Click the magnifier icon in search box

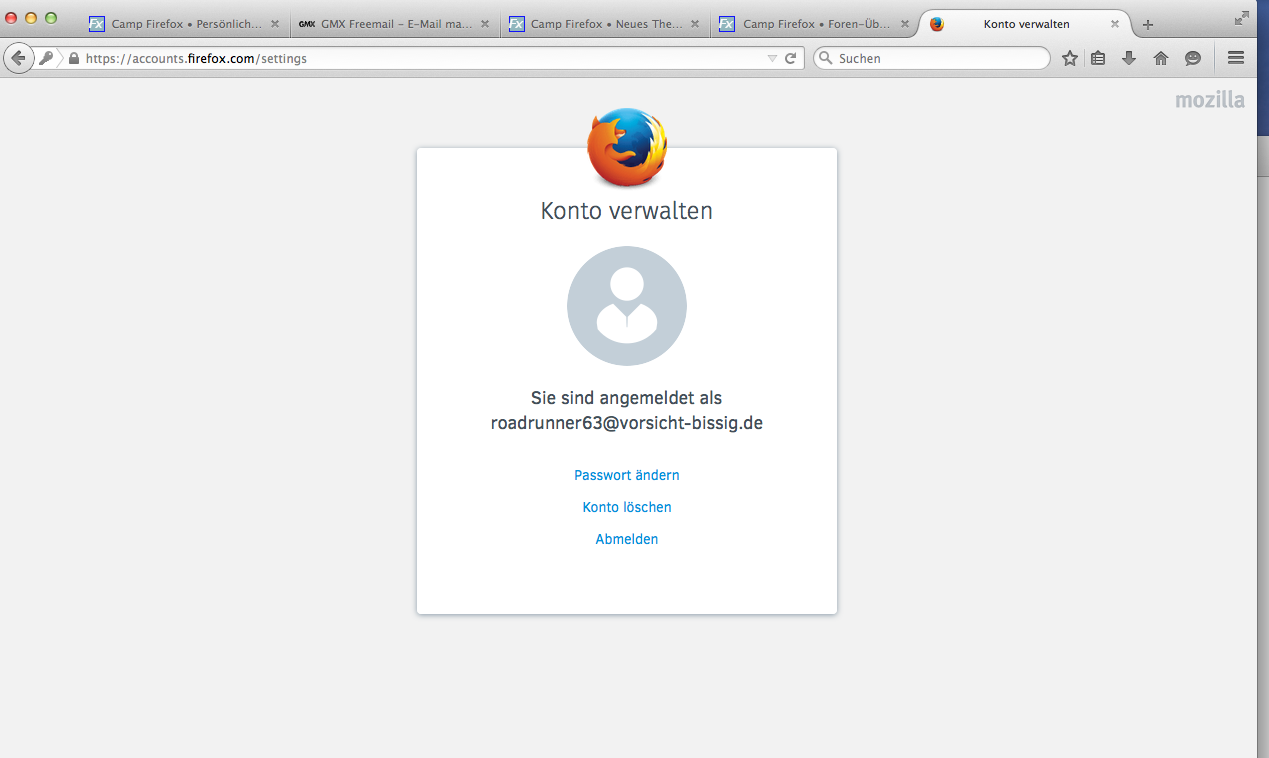point(826,58)
